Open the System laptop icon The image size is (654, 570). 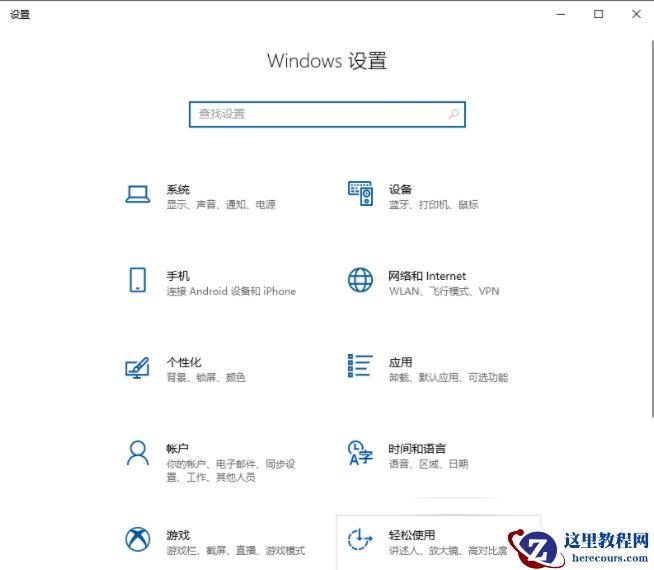pyautogui.click(x=138, y=194)
